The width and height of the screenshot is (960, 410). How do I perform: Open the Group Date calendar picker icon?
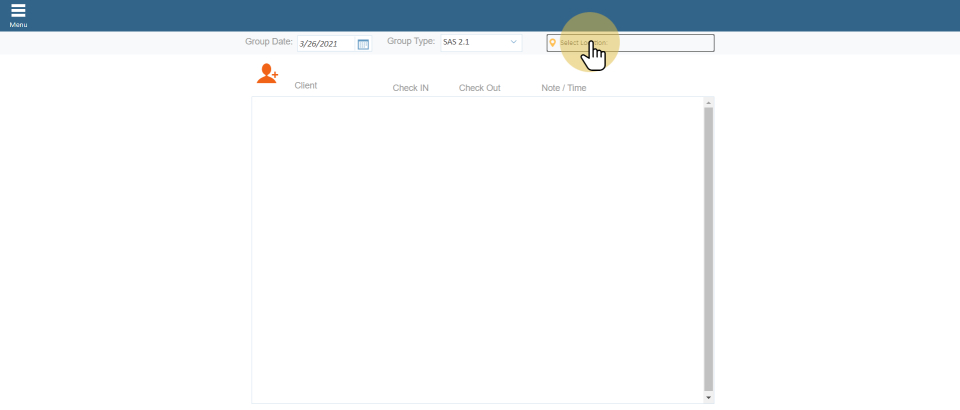pos(363,44)
